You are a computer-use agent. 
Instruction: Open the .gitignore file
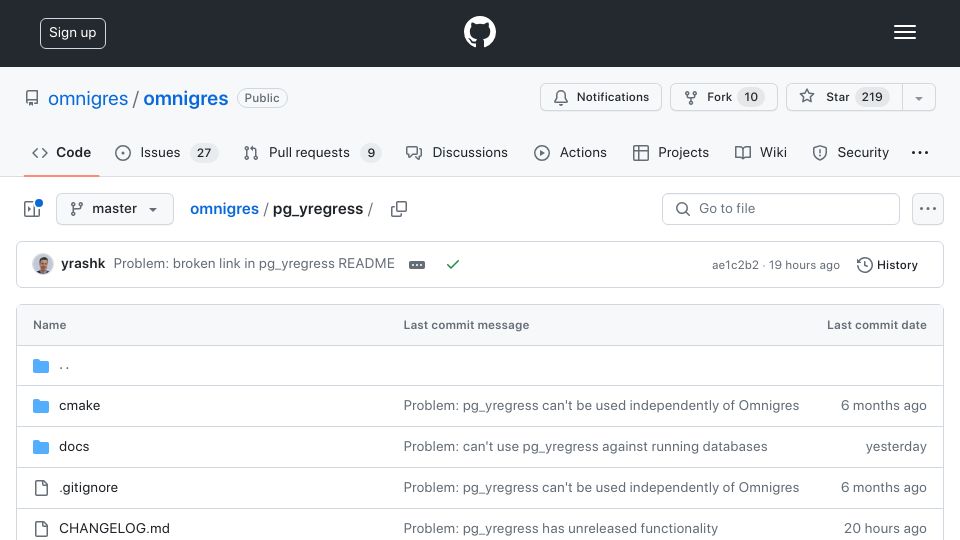click(89, 488)
